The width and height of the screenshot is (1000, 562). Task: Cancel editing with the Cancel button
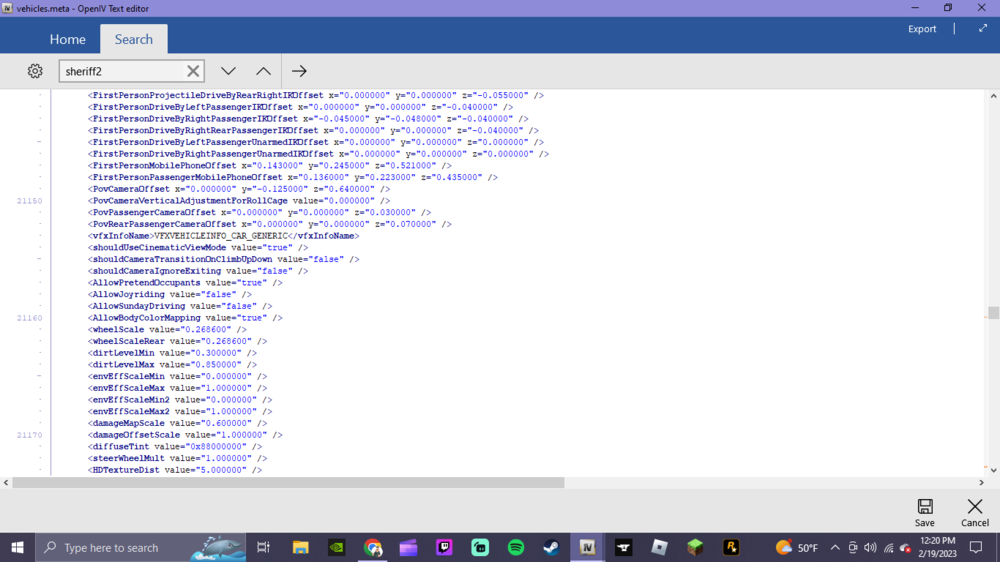tap(974, 513)
